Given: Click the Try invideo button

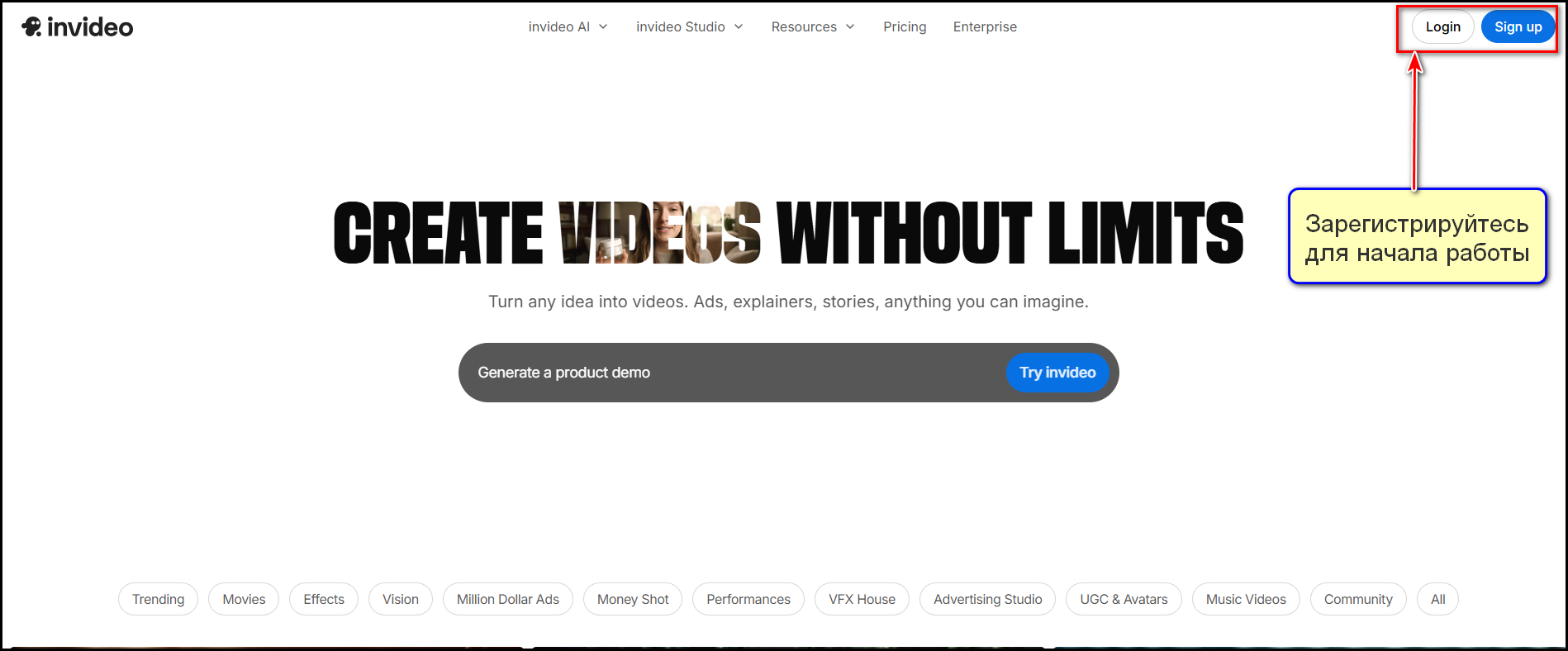Looking at the screenshot, I should [1057, 373].
